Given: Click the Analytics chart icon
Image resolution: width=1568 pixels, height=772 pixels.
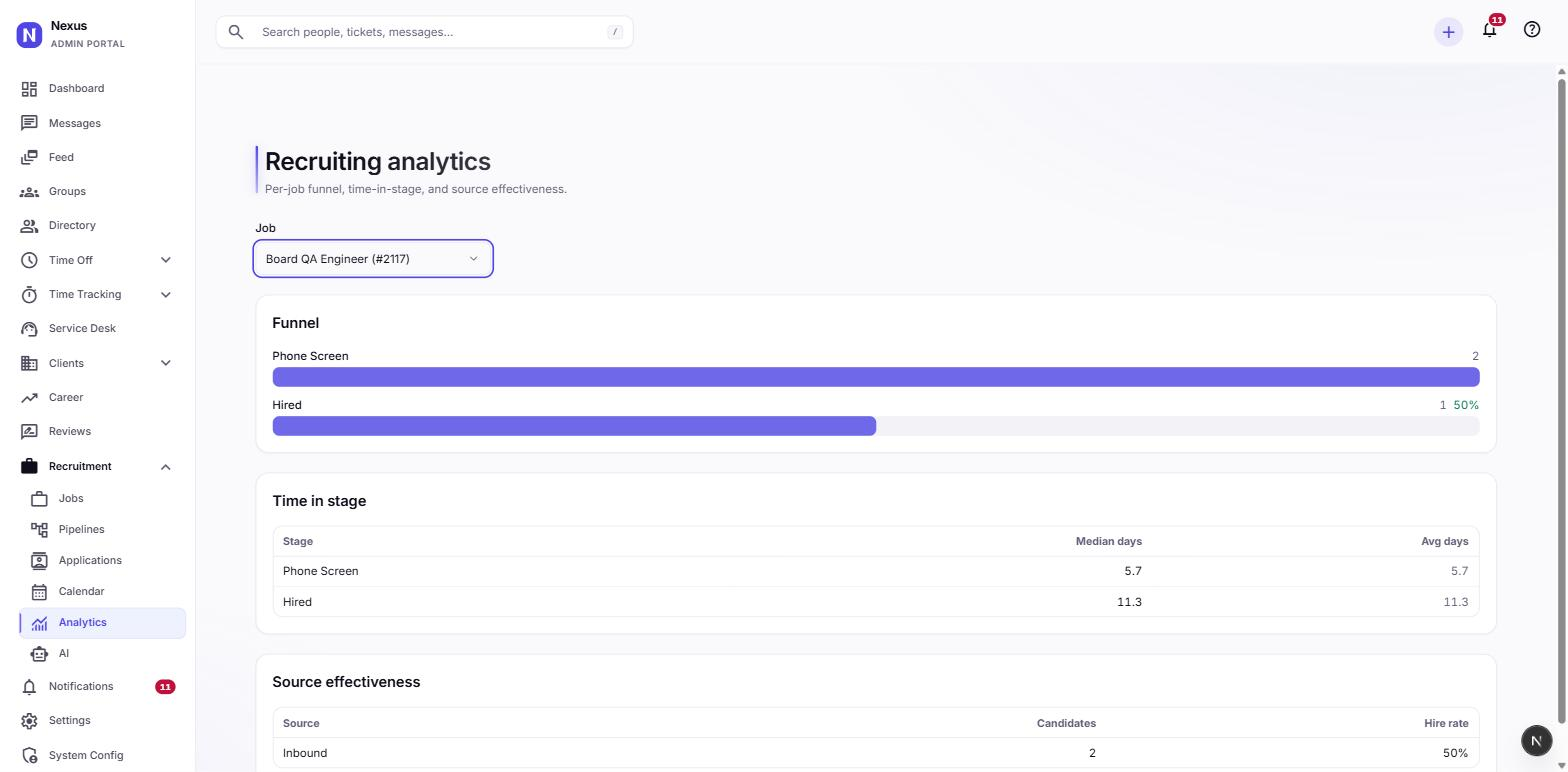Looking at the screenshot, I should click(x=39, y=623).
